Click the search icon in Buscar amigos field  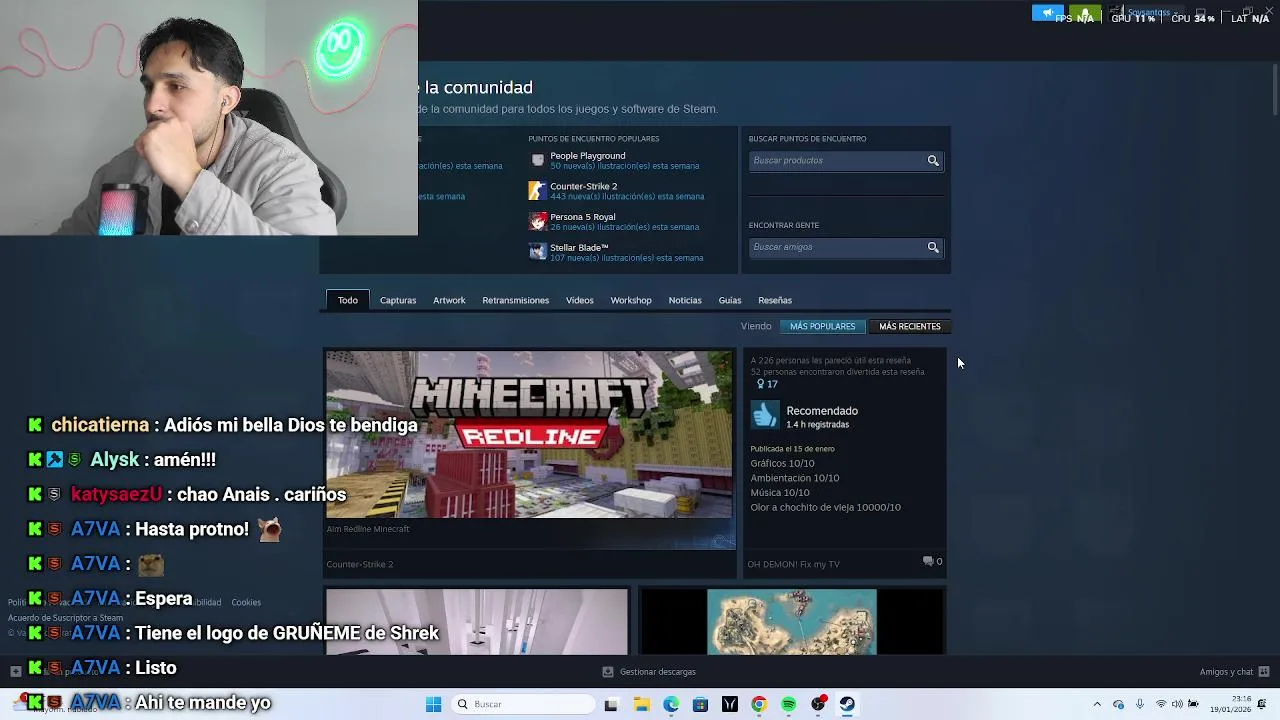933,247
